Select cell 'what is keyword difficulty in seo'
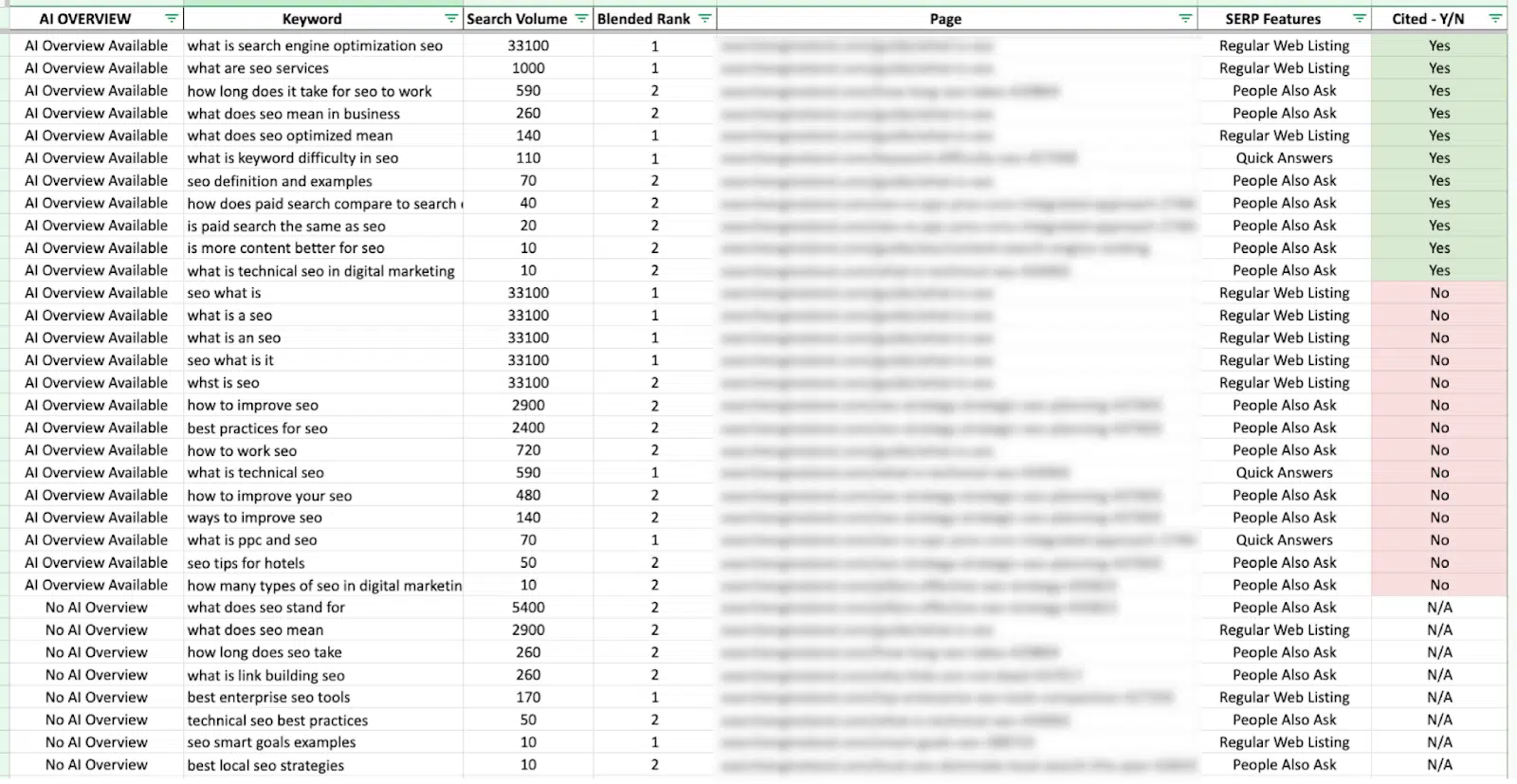Screen dimensions: 1517x784 click(x=323, y=158)
